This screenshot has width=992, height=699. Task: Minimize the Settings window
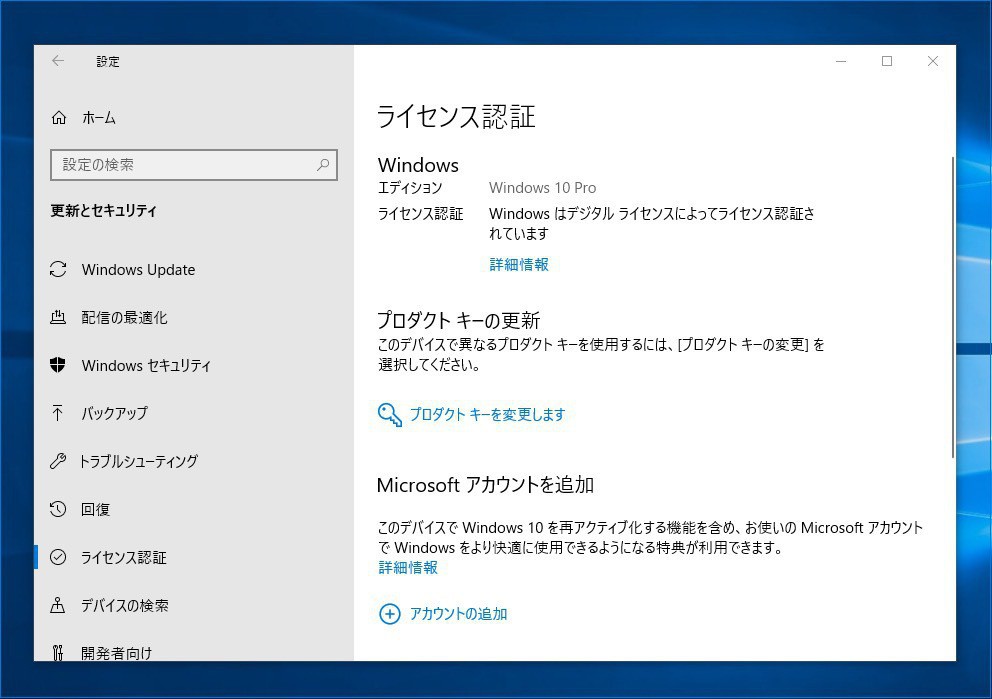pos(841,61)
